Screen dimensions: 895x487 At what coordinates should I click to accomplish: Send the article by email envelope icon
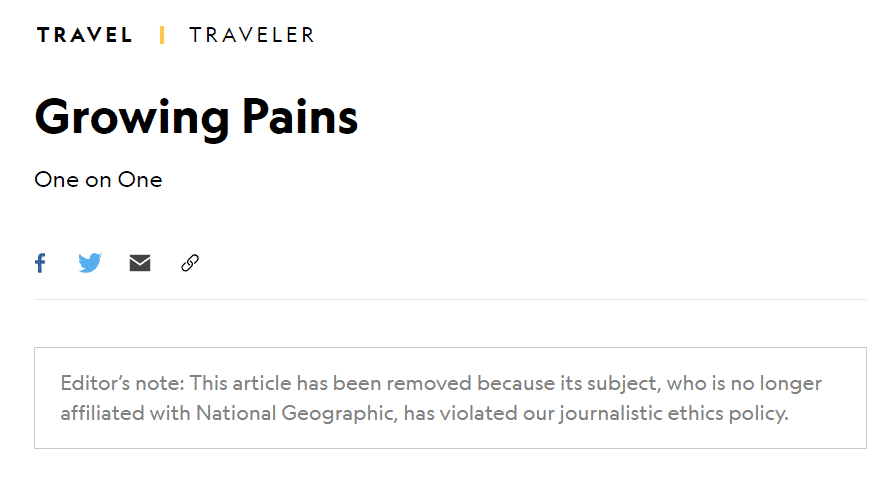click(140, 263)
